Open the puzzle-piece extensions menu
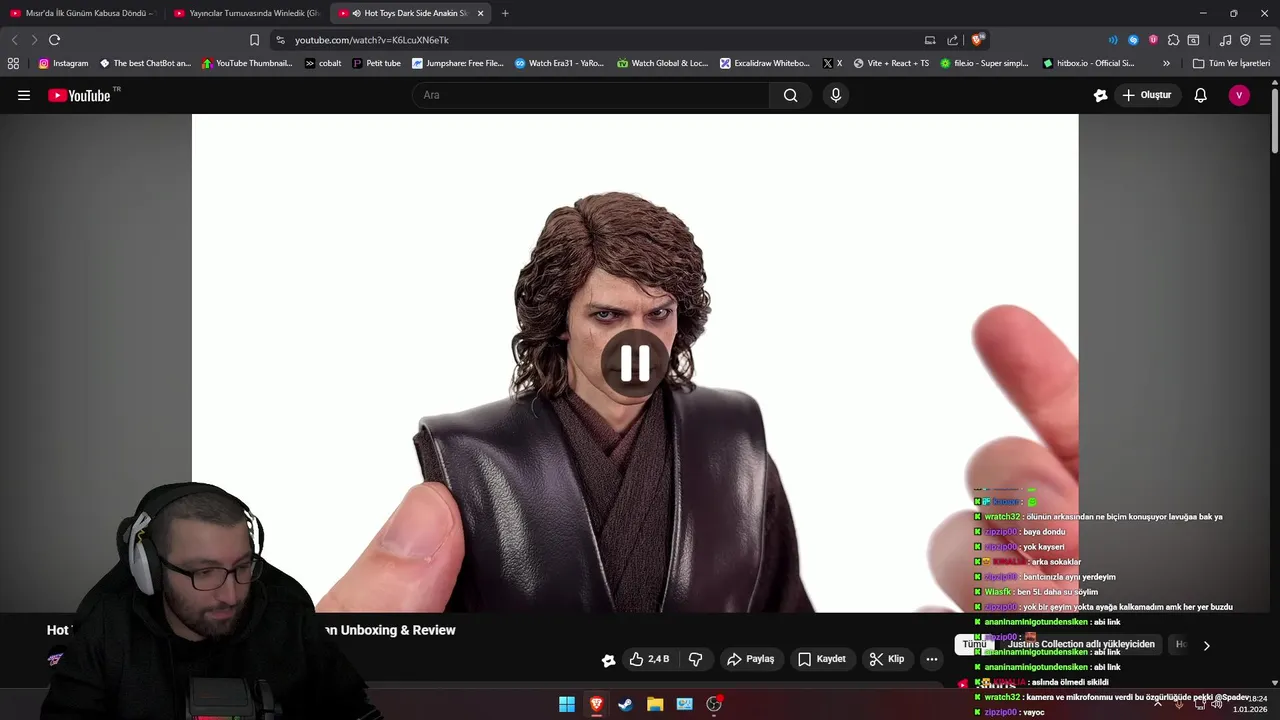Viewport: 1280px width, 720px height. [1173, 40]
